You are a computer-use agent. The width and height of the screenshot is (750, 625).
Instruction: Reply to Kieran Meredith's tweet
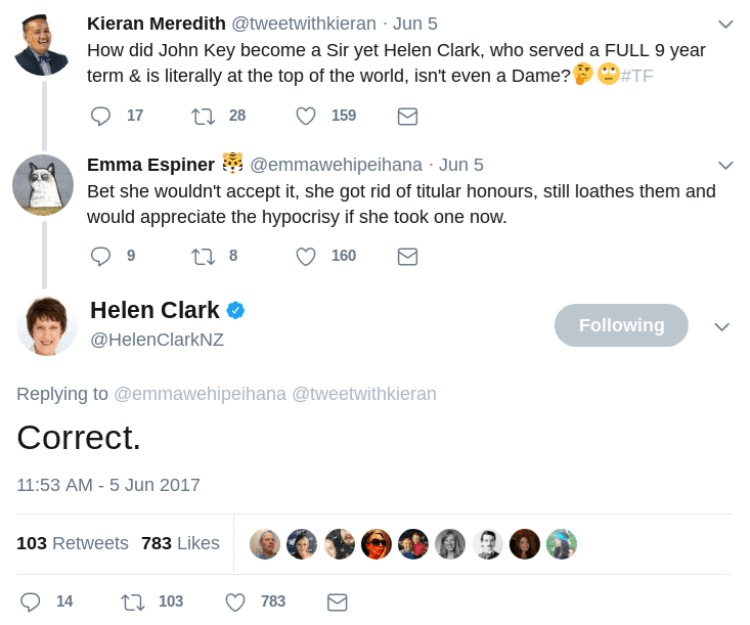click(101, 115)
